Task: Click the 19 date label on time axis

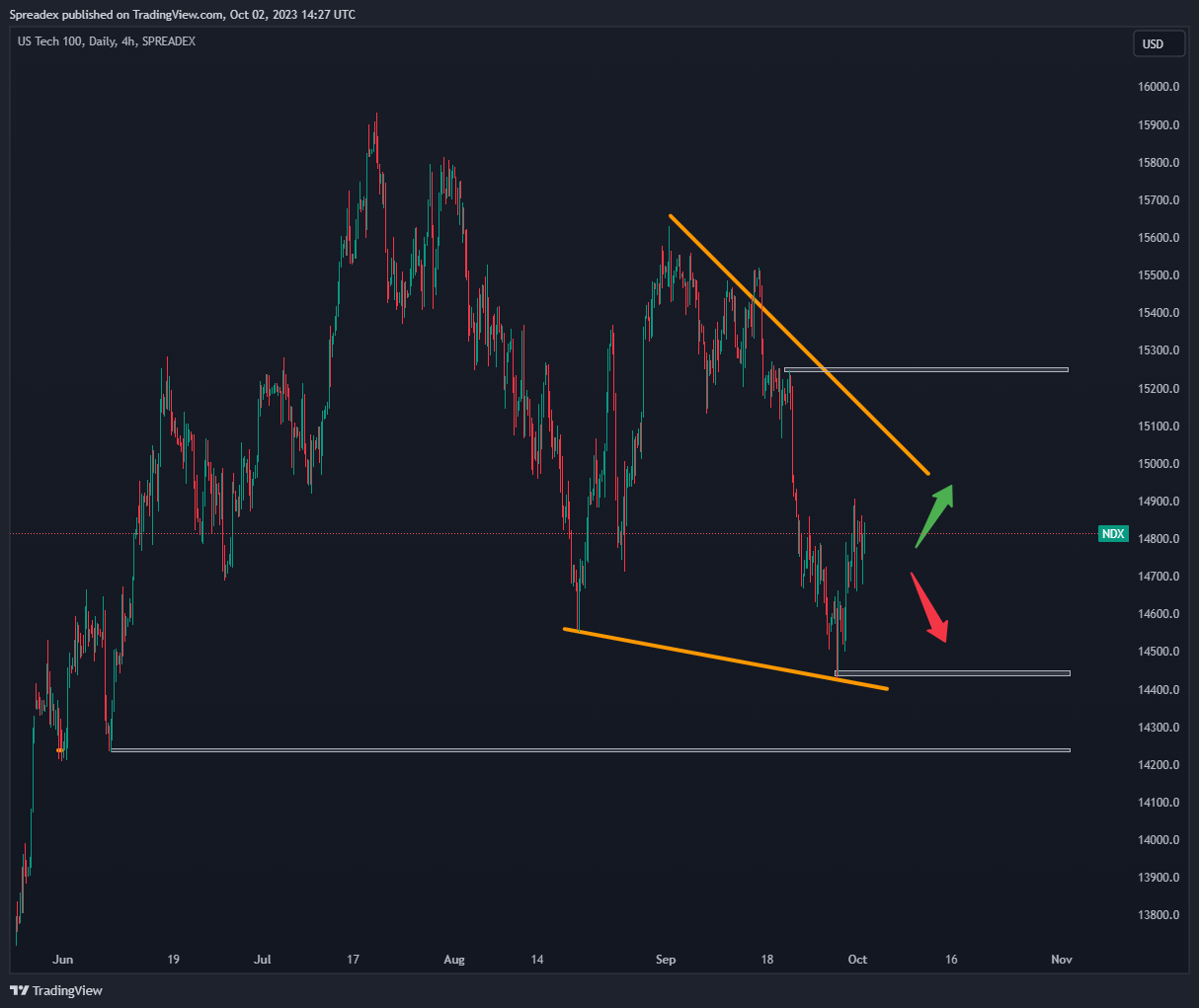Action: tap(174, 960)
